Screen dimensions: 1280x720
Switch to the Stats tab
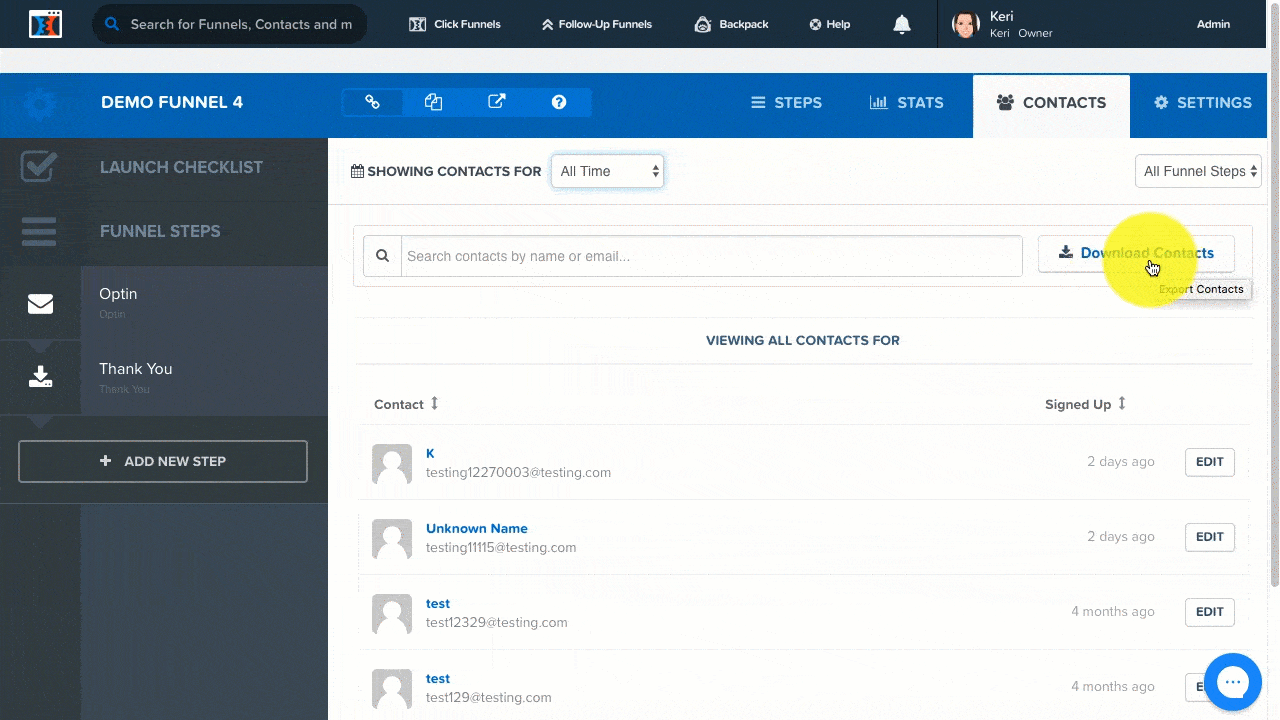906,102
